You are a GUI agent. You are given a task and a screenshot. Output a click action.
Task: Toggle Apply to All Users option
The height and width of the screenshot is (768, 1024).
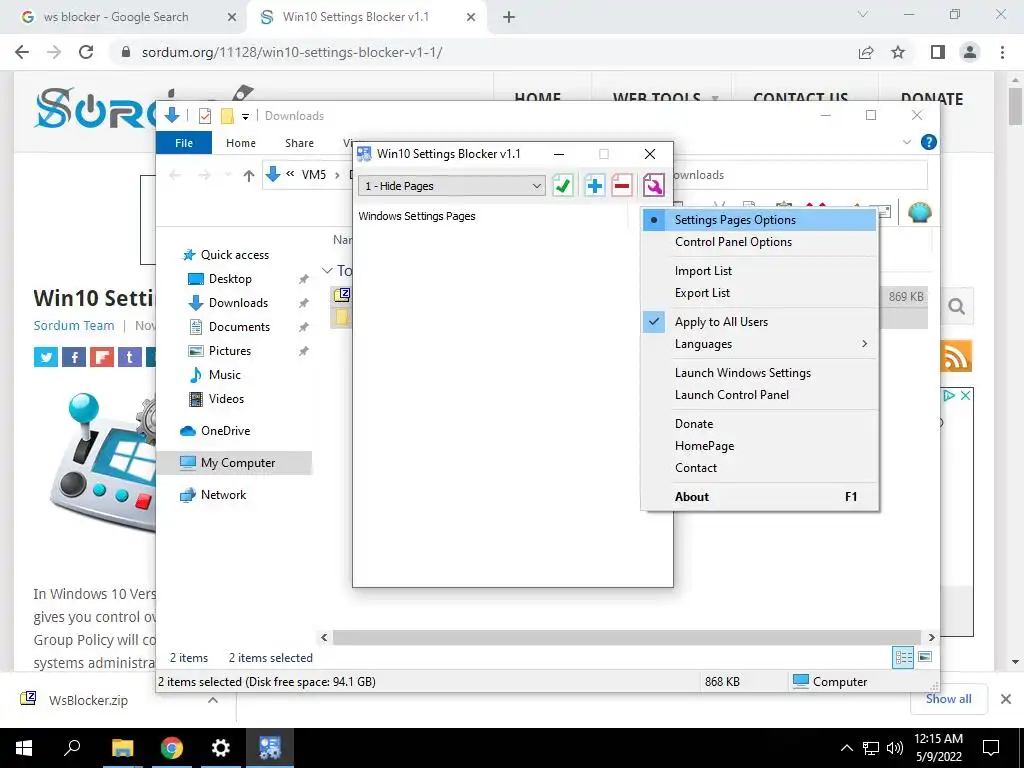click(759, 321)
